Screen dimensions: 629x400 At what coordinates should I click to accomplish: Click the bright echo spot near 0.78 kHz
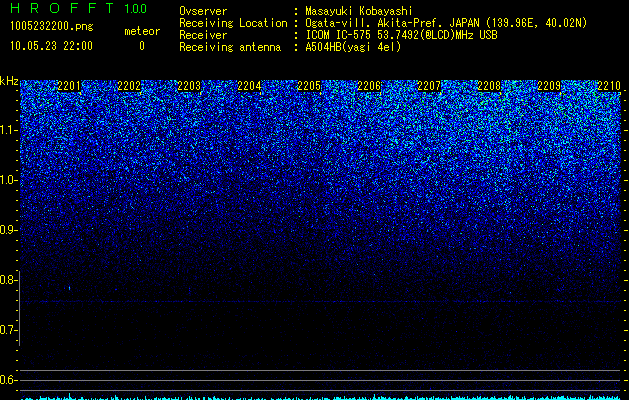point(69,288)
